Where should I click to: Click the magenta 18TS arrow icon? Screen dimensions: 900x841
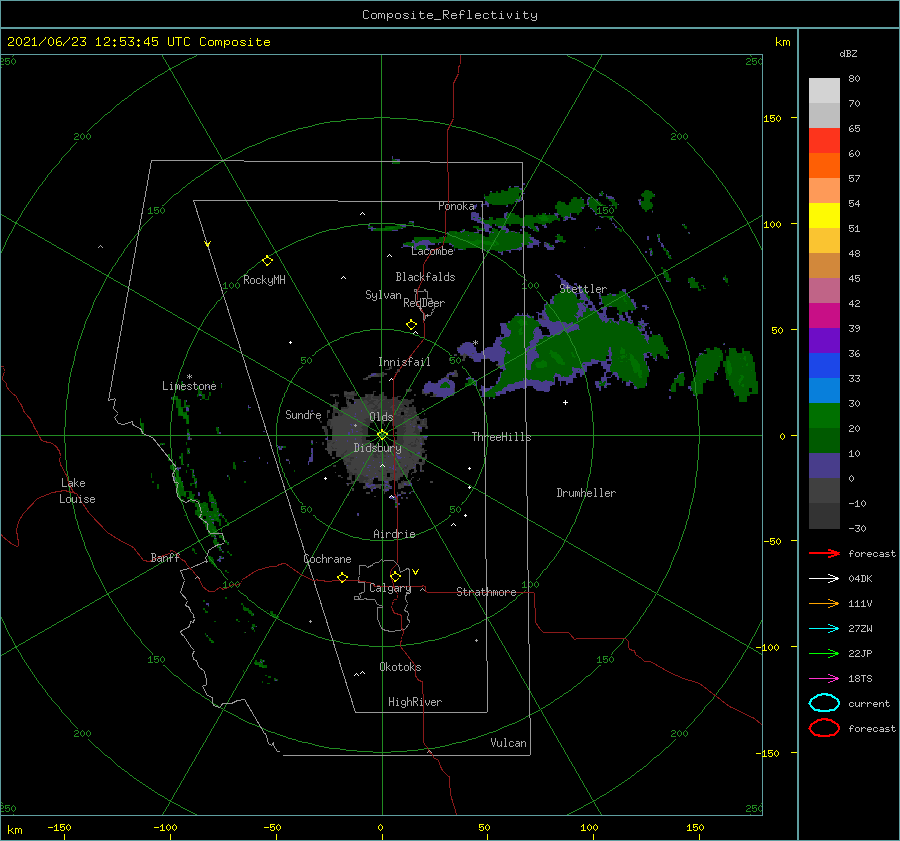point(824,679)
